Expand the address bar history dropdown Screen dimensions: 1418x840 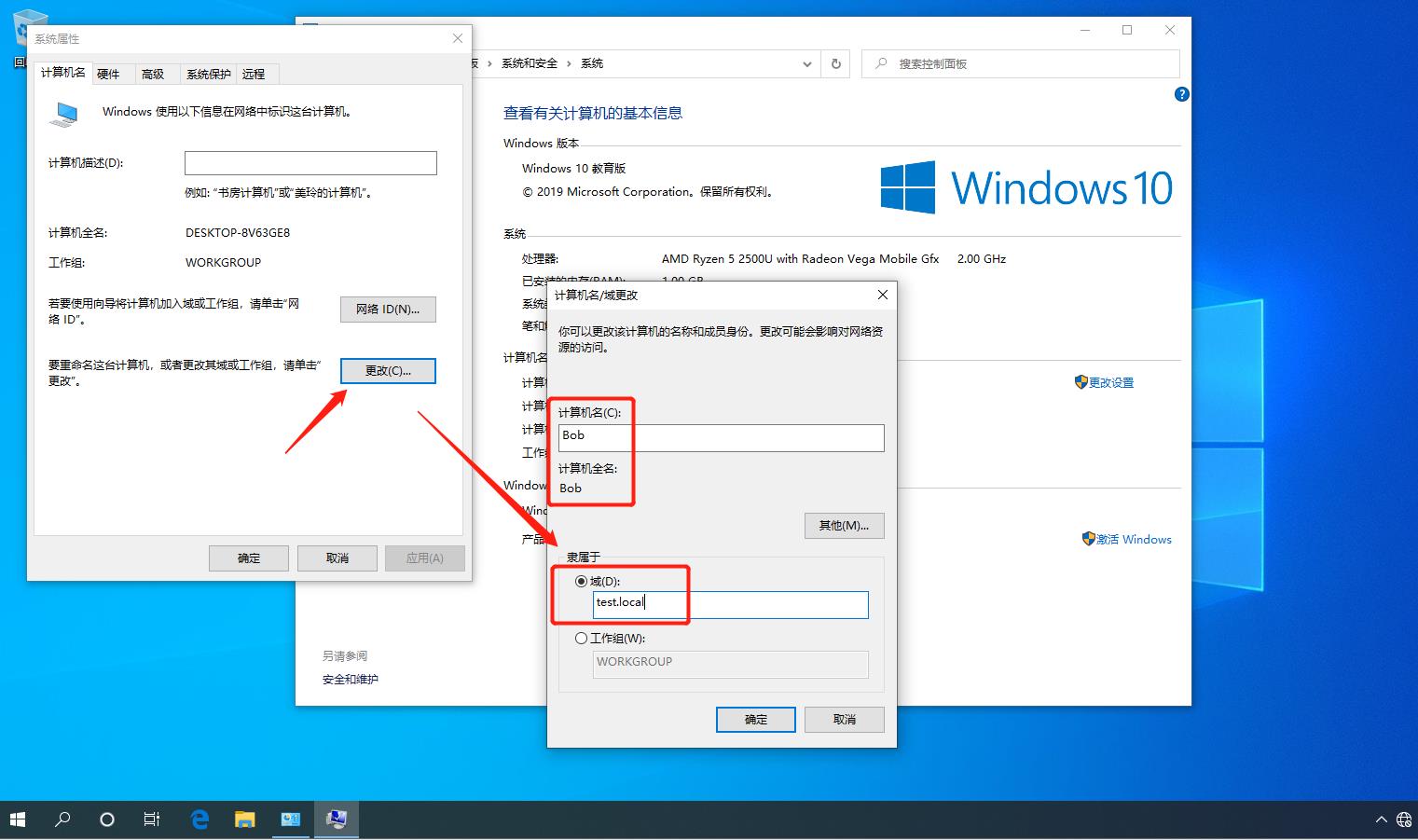(x=807, y=64)
